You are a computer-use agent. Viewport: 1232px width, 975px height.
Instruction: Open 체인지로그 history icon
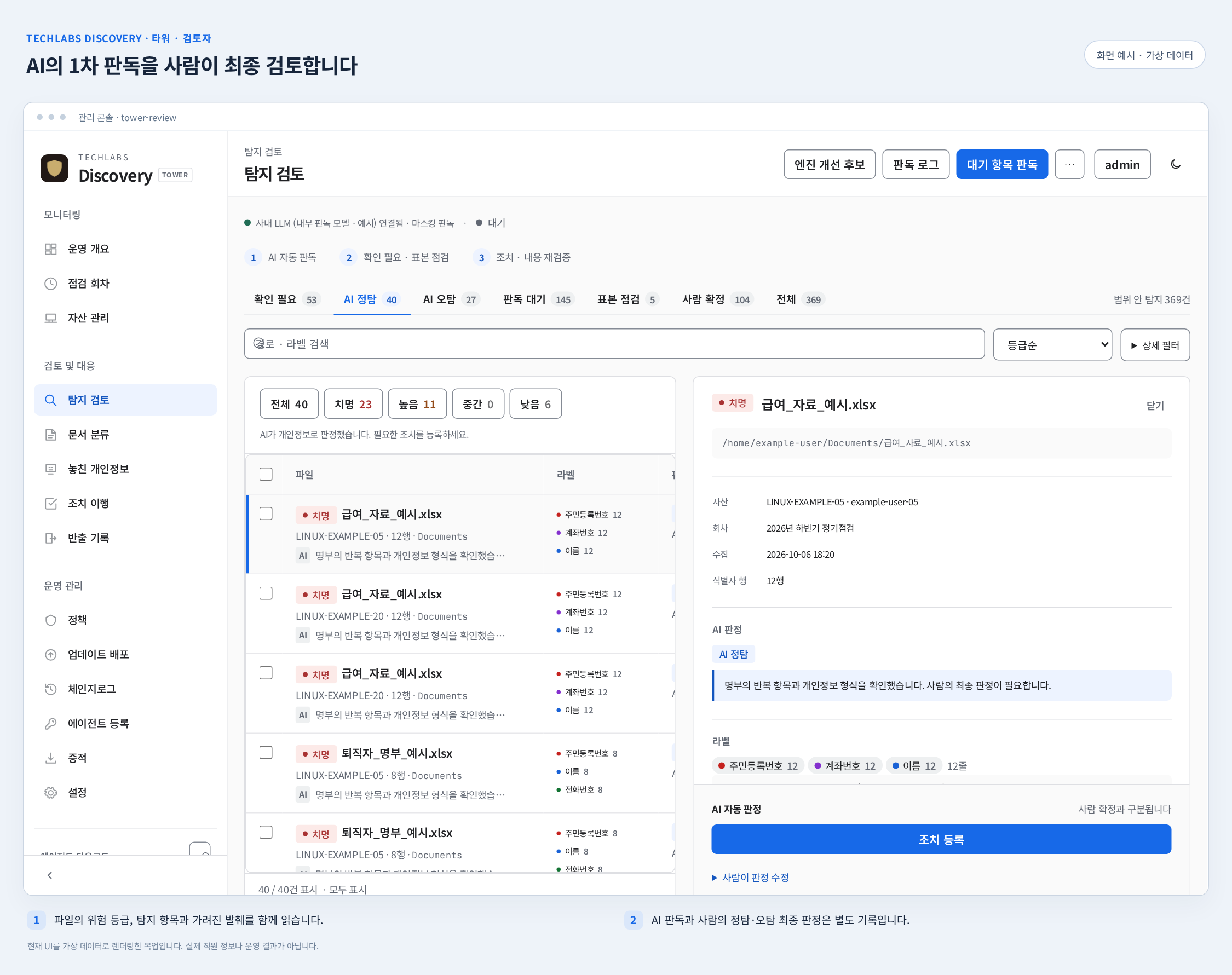click(x=51, y=689)
